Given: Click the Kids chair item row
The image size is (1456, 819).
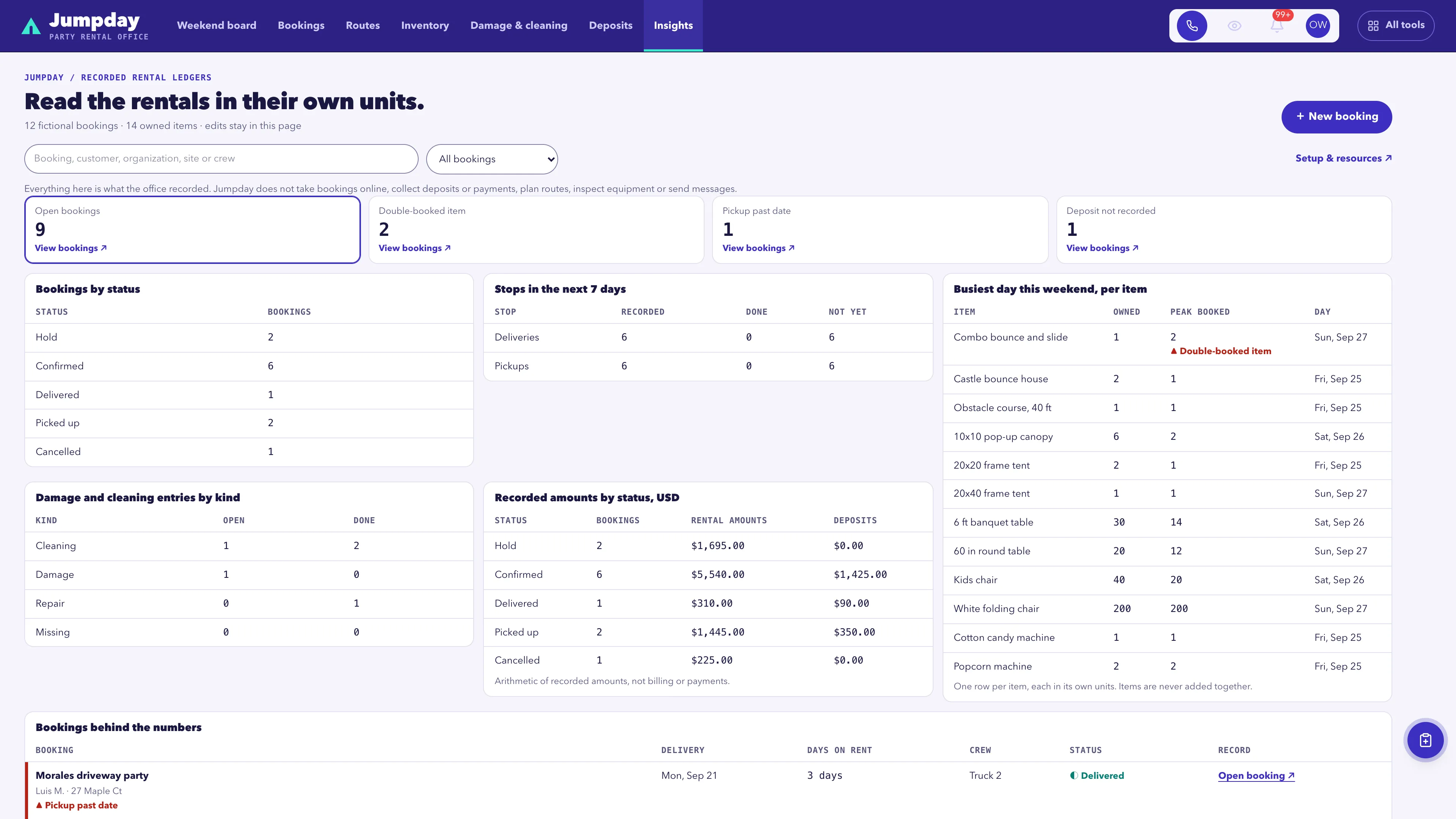Looking at the screenshot, I should (1167, 580).
